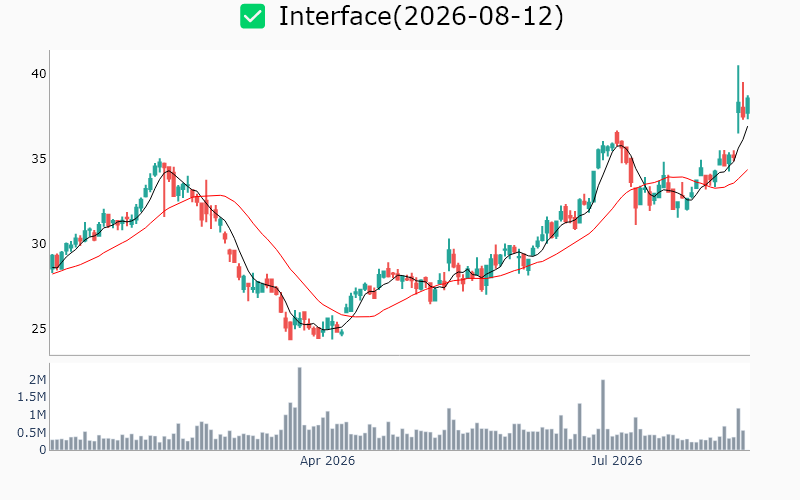Screen dimensions: 800x500
Task: Click the 1.5M volume axis label
Action: pos(32,397)
